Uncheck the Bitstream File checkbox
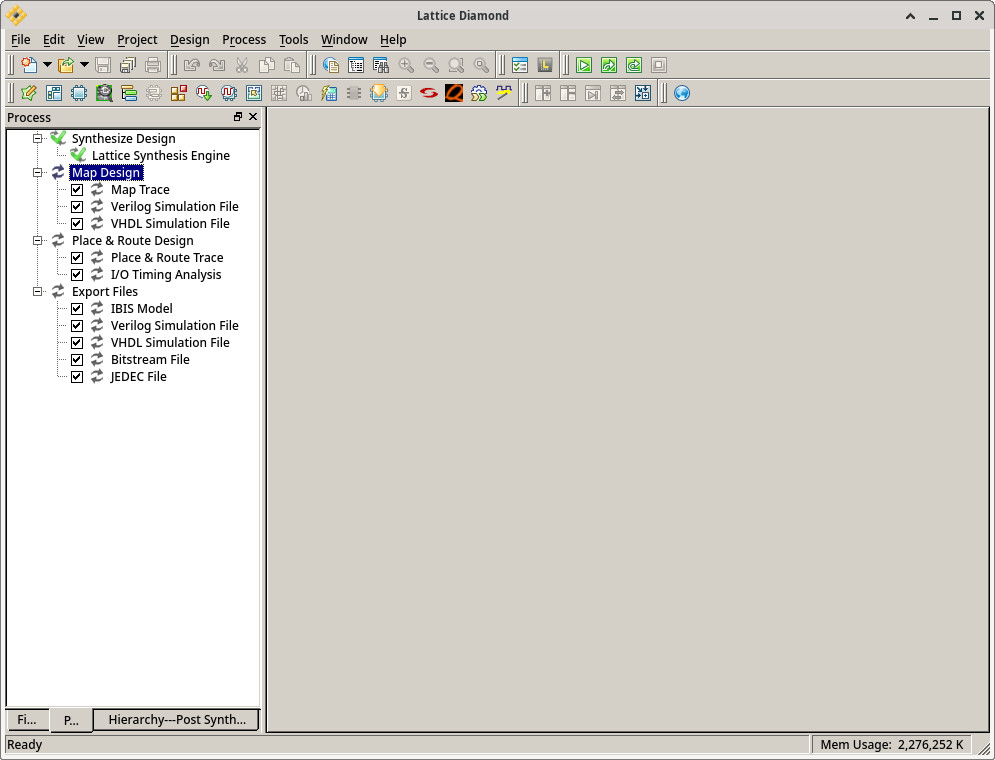The width and height of the screenshot is (995, 760). (x=77, y=360)
